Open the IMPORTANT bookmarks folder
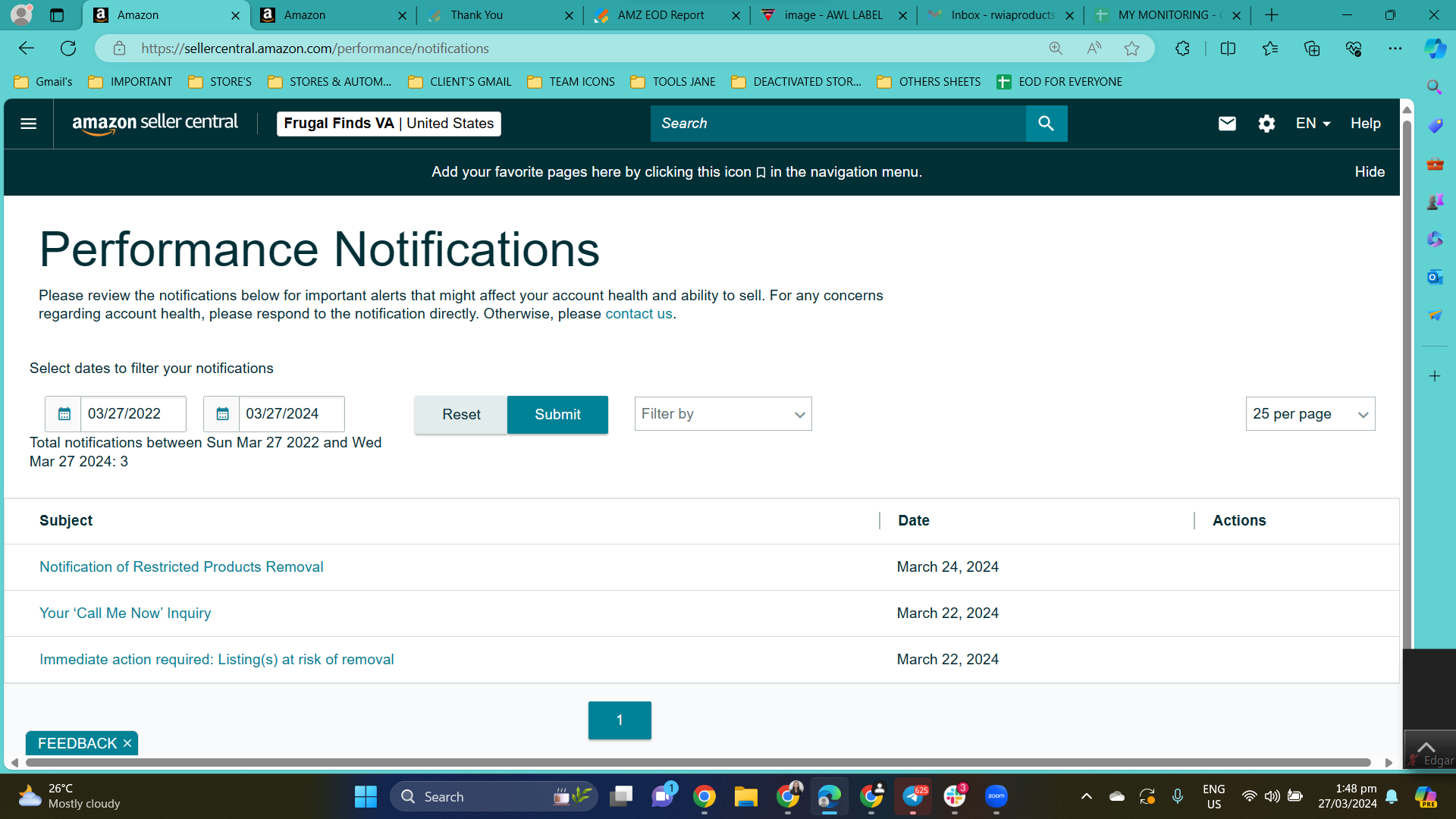The image size is (1456, 819). tap(130, 82)
